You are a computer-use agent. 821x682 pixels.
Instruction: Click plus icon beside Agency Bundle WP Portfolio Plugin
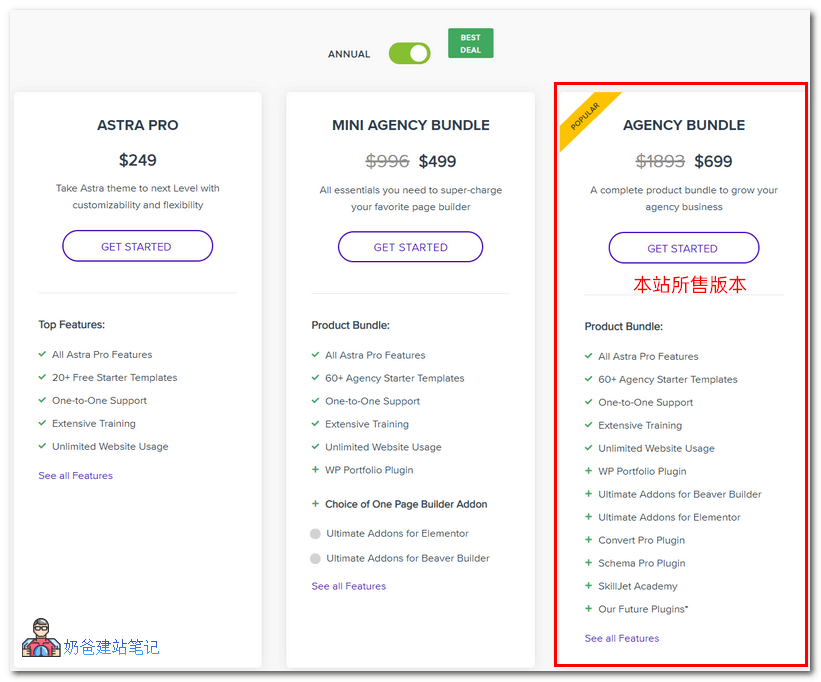click(589, 471)
